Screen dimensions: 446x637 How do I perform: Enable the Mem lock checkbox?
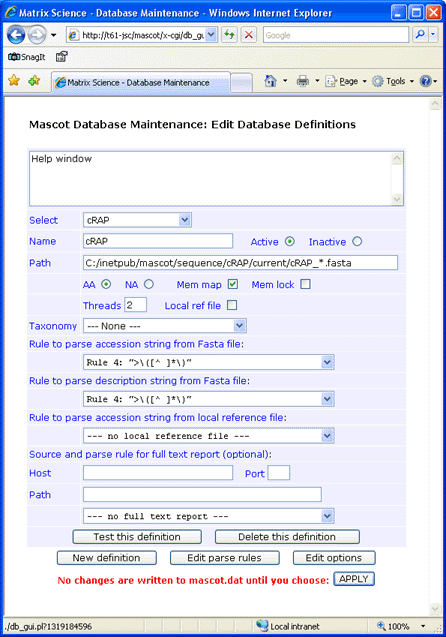click(x=305, y=284)
